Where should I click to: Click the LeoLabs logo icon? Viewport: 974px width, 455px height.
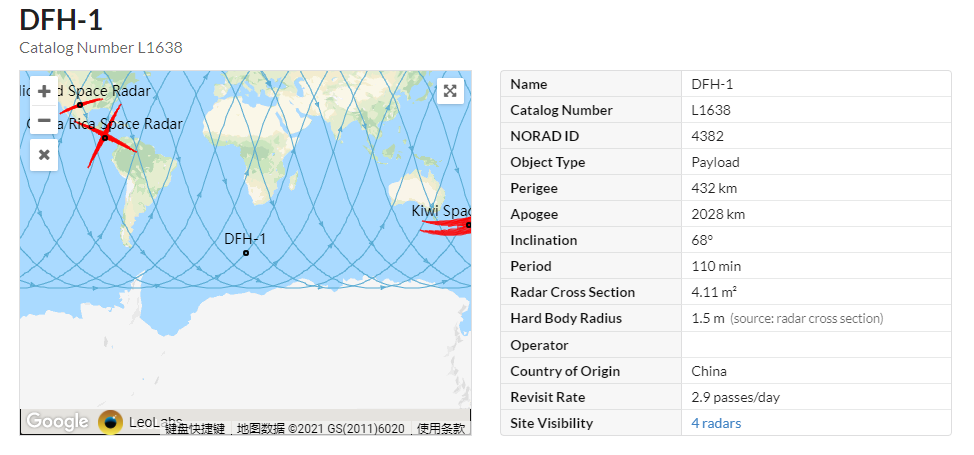pos(111,422)
